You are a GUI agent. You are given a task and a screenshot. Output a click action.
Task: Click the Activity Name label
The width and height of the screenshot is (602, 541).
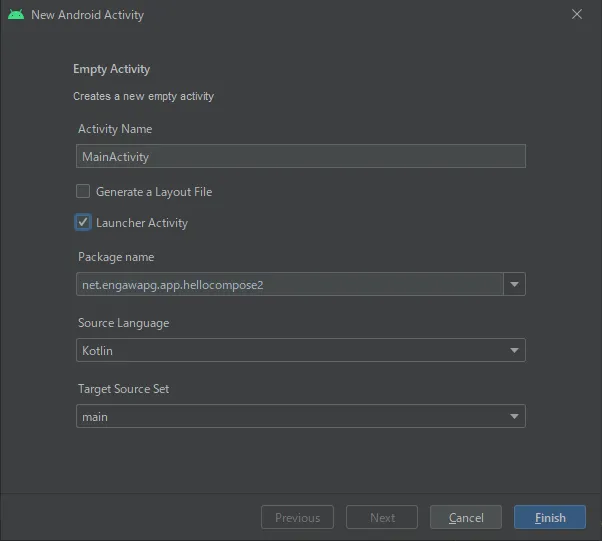coord(115,129)
